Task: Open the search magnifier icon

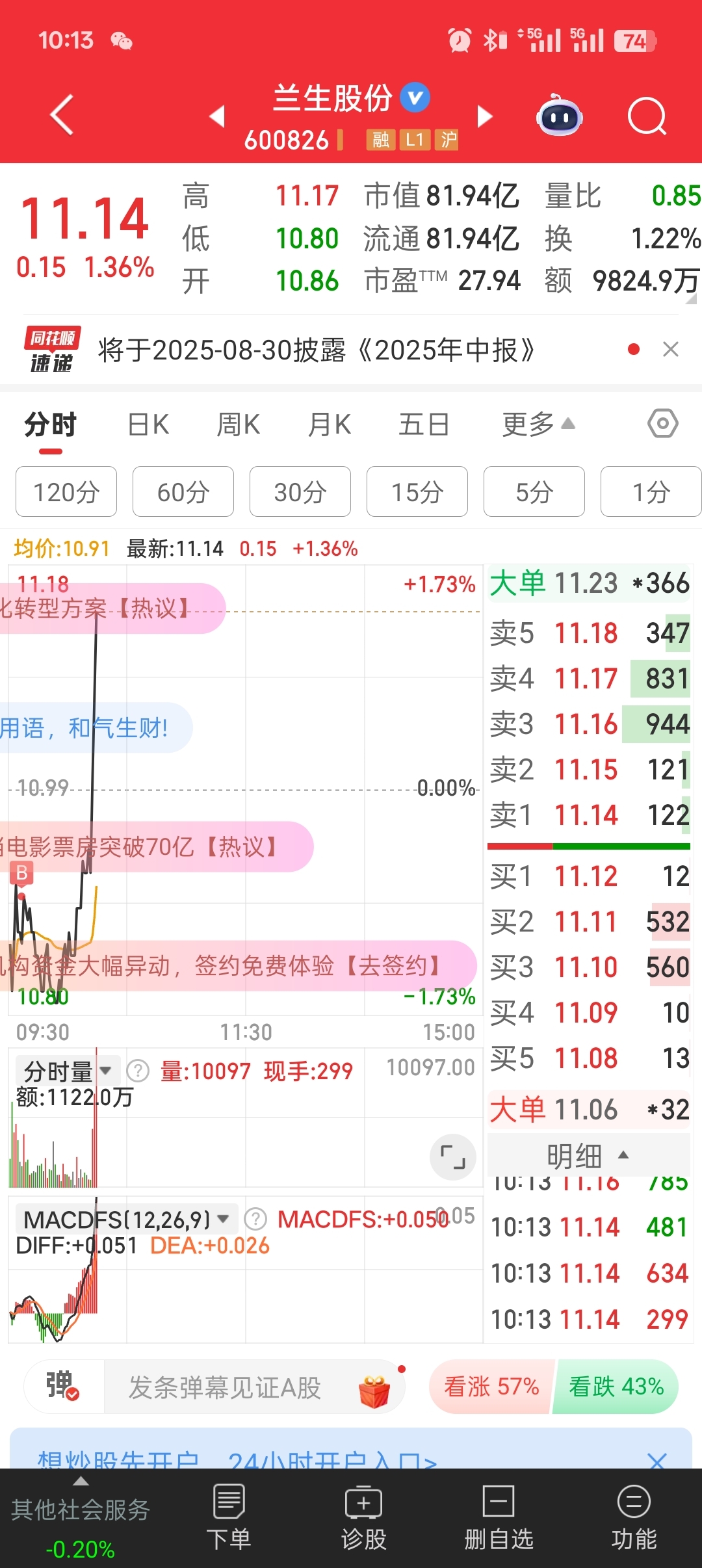Action: point(647,116)
